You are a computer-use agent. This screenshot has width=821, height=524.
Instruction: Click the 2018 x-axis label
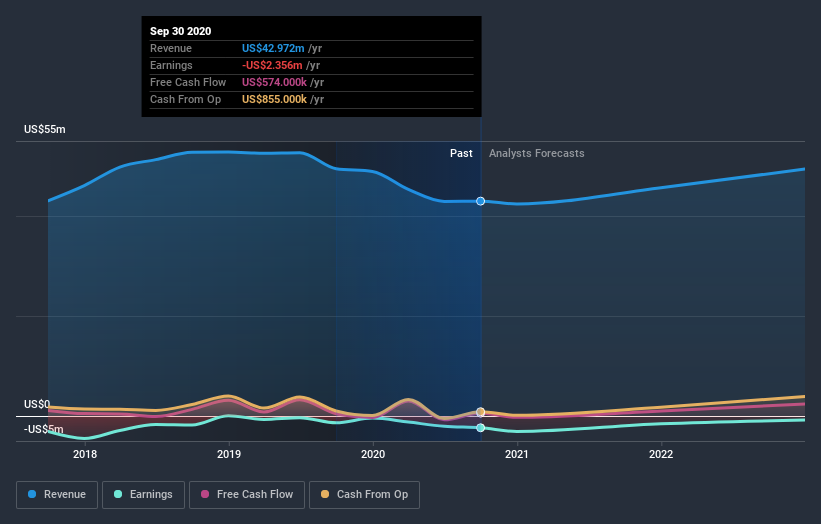pos(85,454)
